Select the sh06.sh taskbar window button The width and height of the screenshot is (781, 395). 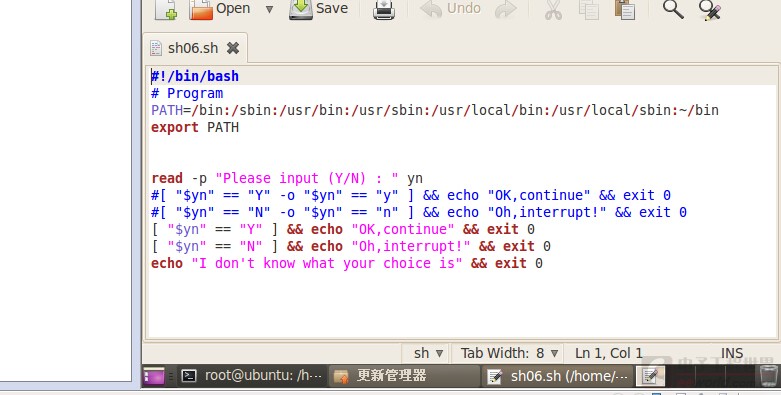pos(557,376)
